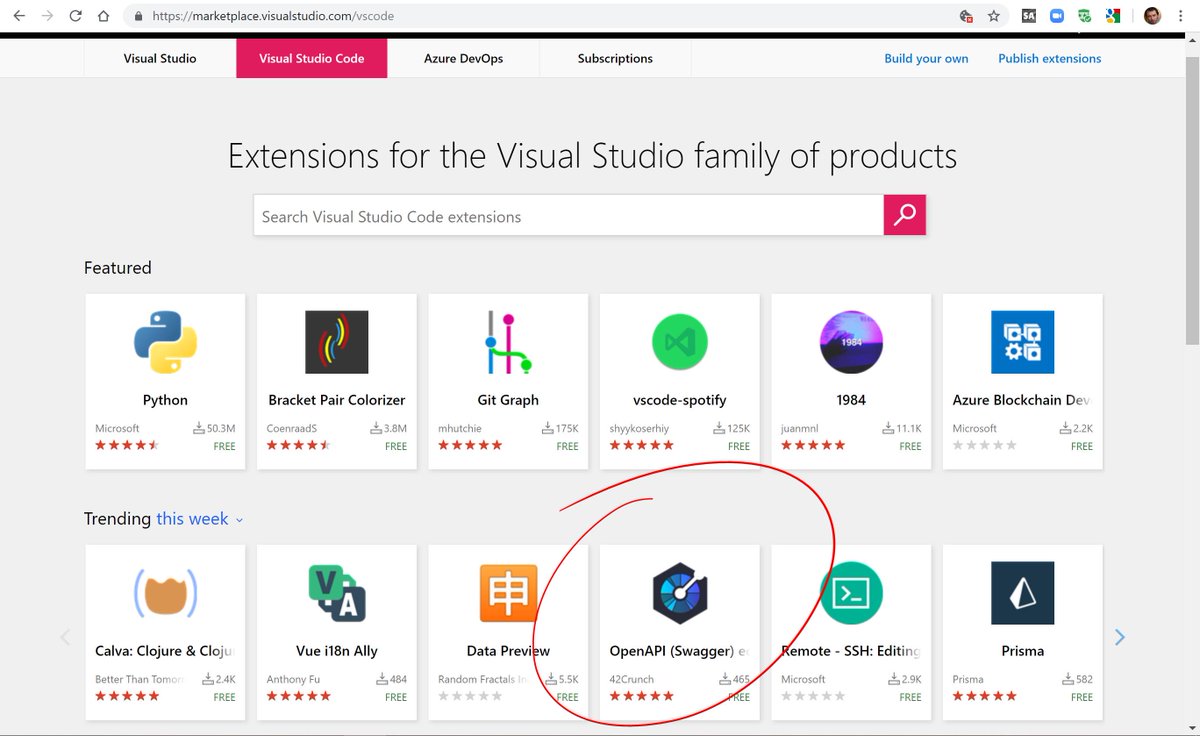The image size is (1200, 736).
Task: Open the Subscriptions tab
Action: point(615,58)
